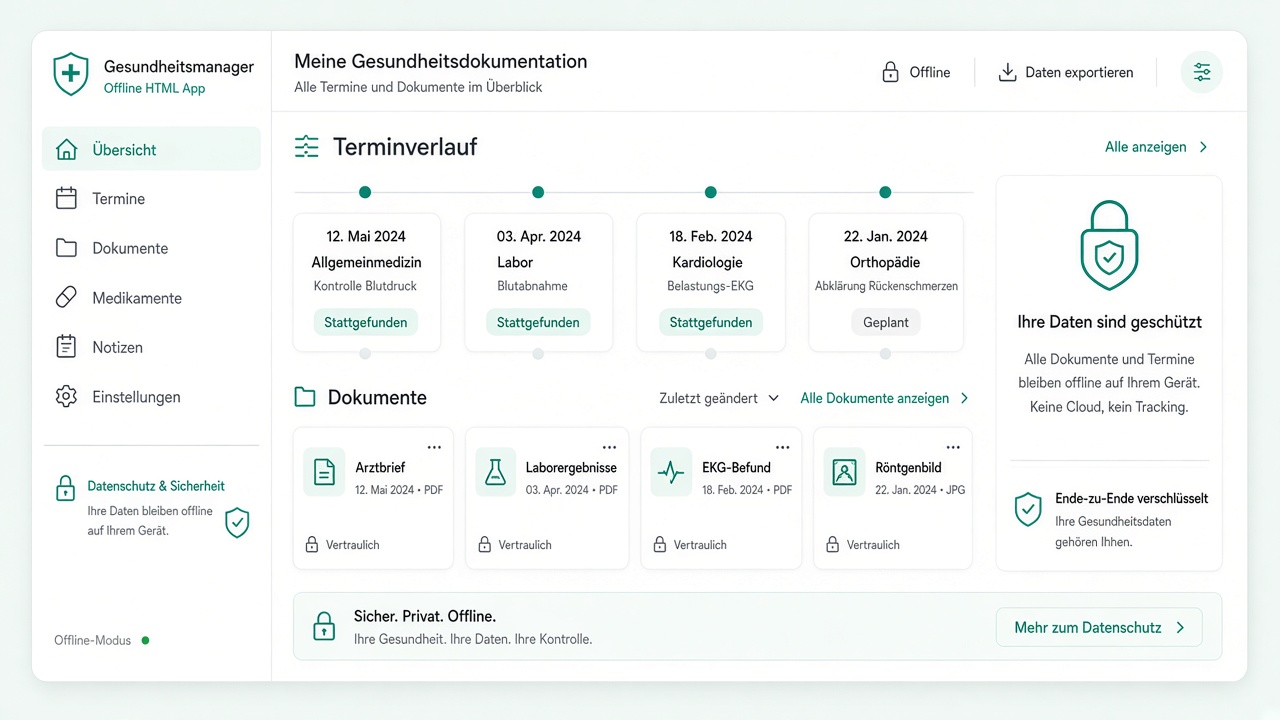Click the Belastungs-EKG description text

click(x=711, y=286)
